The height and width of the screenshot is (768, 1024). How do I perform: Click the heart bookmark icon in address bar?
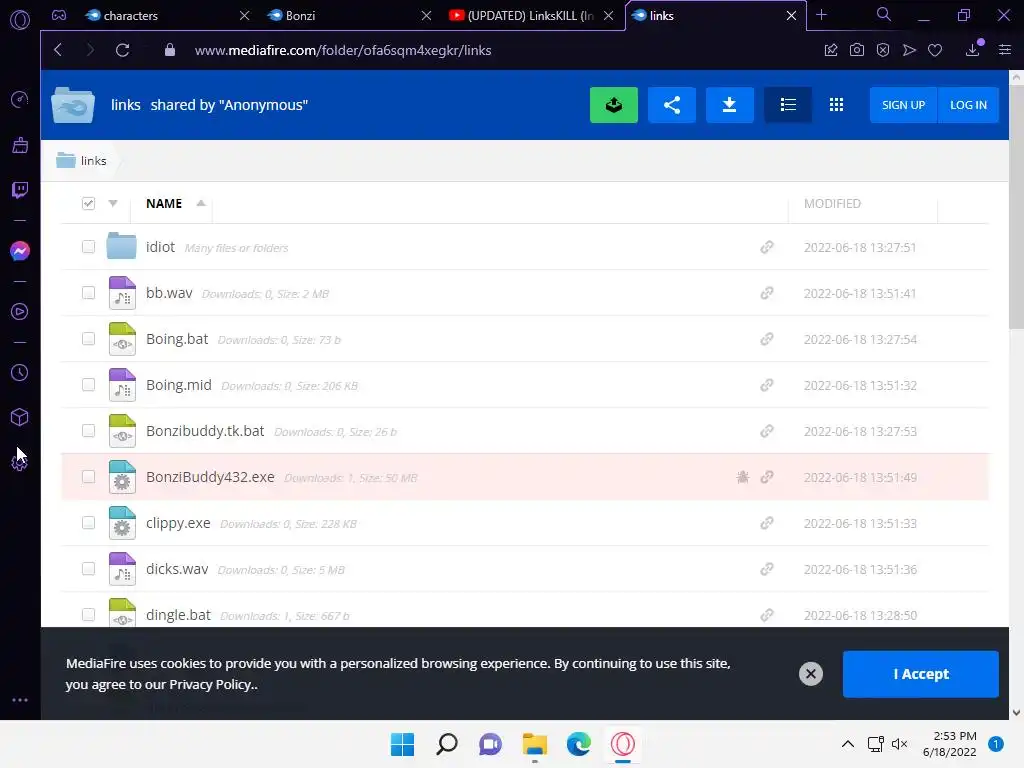coord(935,50)
